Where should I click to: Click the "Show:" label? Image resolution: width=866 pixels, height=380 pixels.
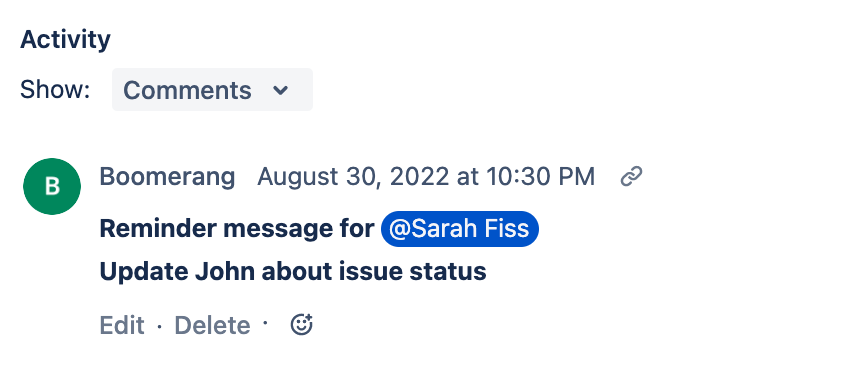click(x=55, y=90)
